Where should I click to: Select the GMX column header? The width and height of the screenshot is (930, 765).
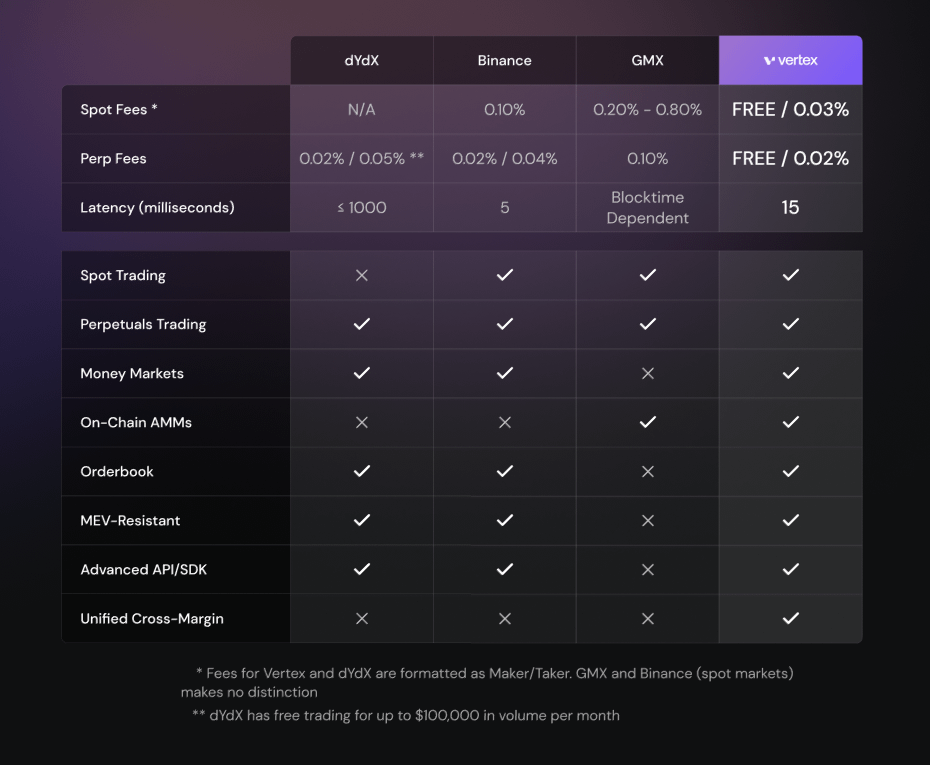click(x=648, y=60)
